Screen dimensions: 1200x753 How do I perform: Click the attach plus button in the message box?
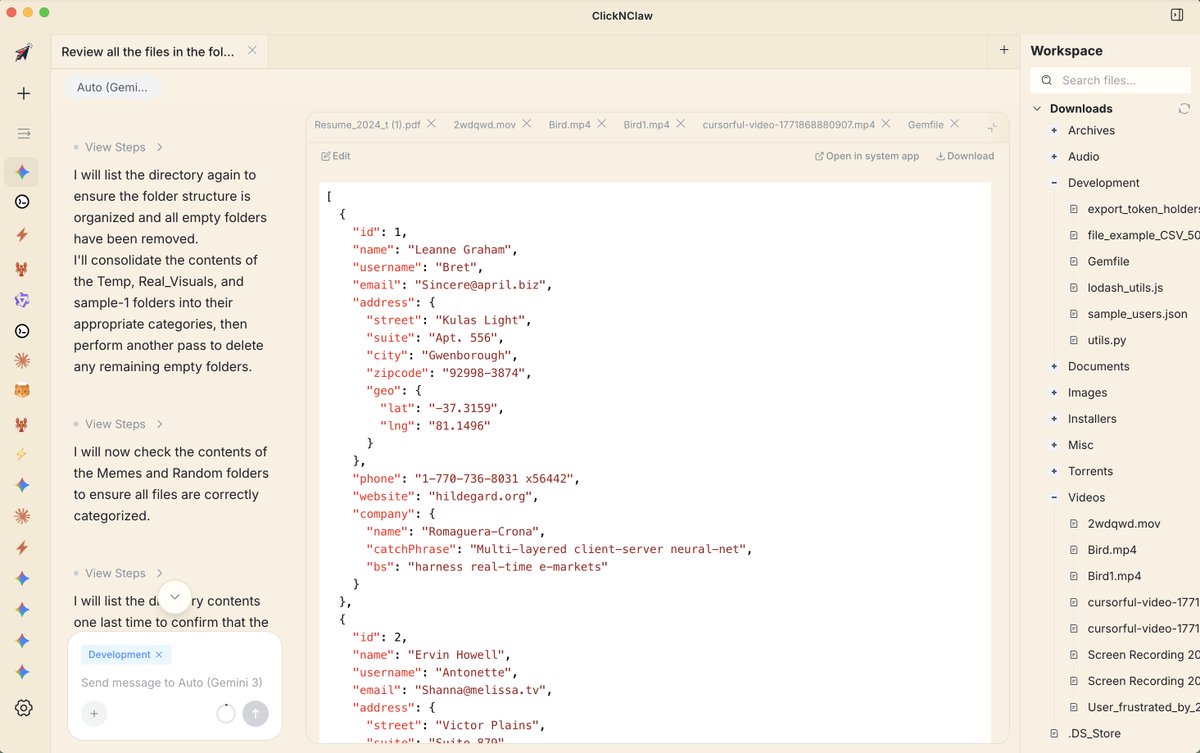pyautogui.click(x=94, y=713)
